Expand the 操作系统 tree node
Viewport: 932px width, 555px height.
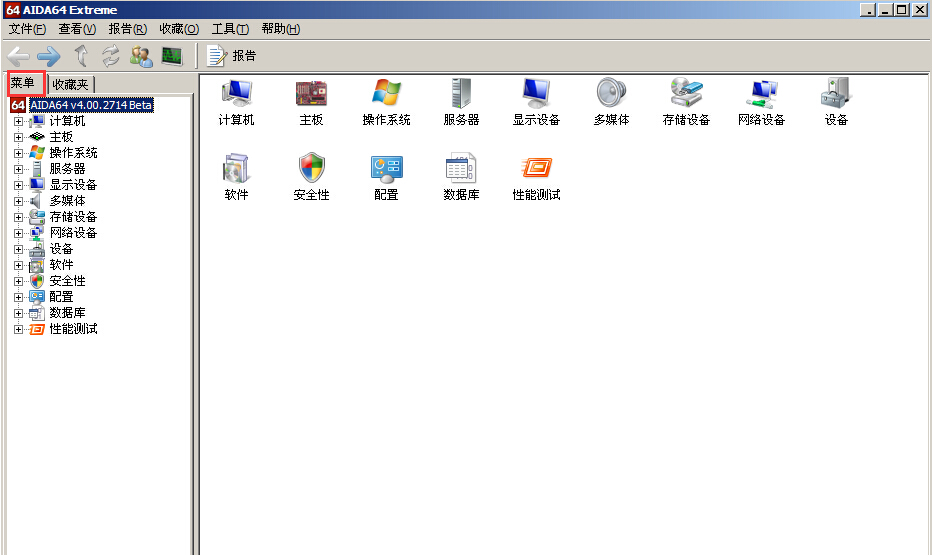pyautogui.click(x=18, y=153)
